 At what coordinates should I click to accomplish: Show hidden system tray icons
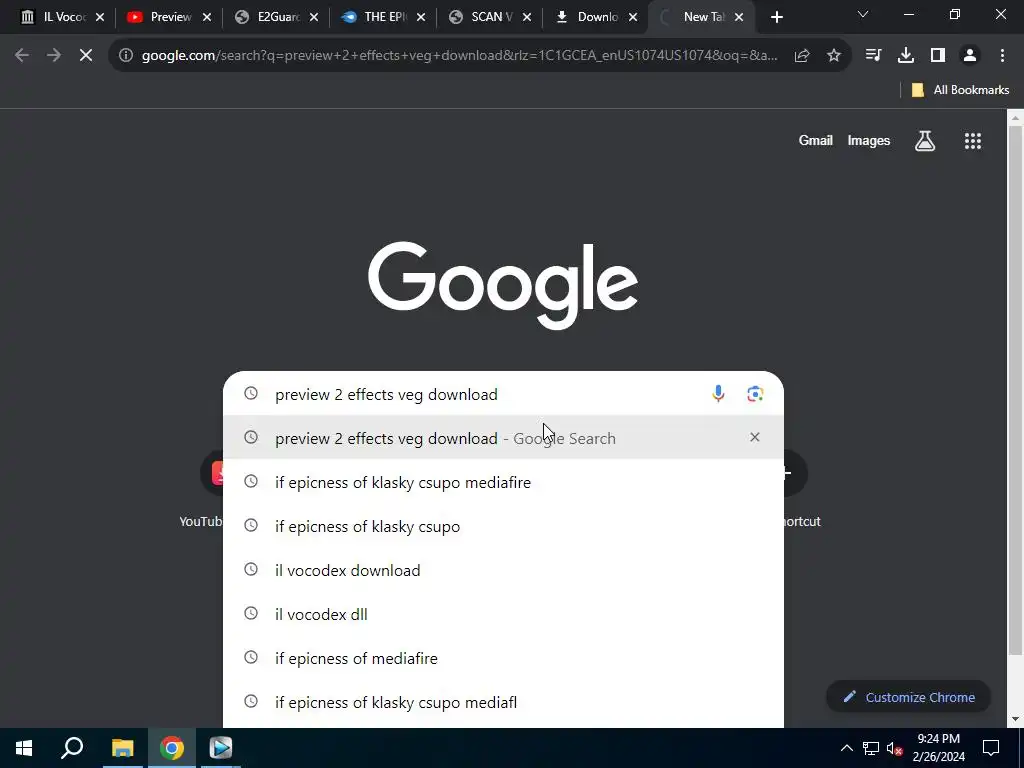[x=846, y=748]
